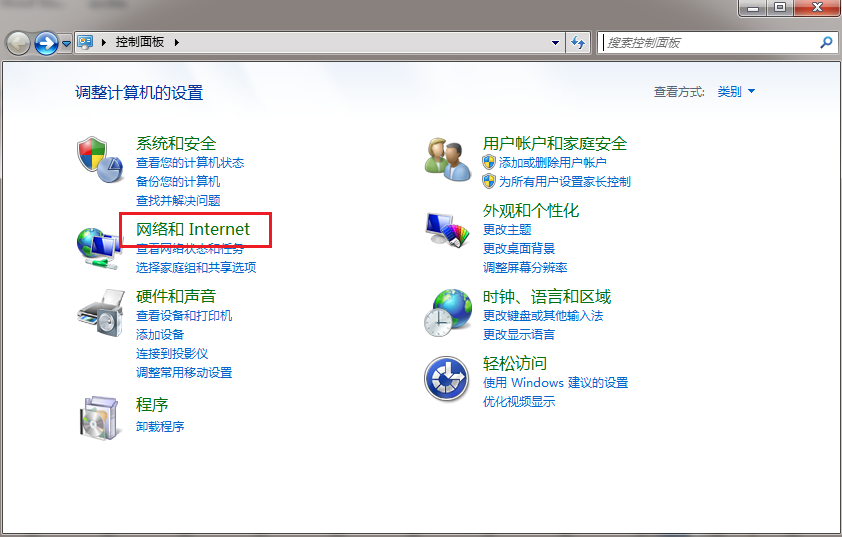Open 硬件和声音 category
The image size is (842, 537).
click(176, 296)
